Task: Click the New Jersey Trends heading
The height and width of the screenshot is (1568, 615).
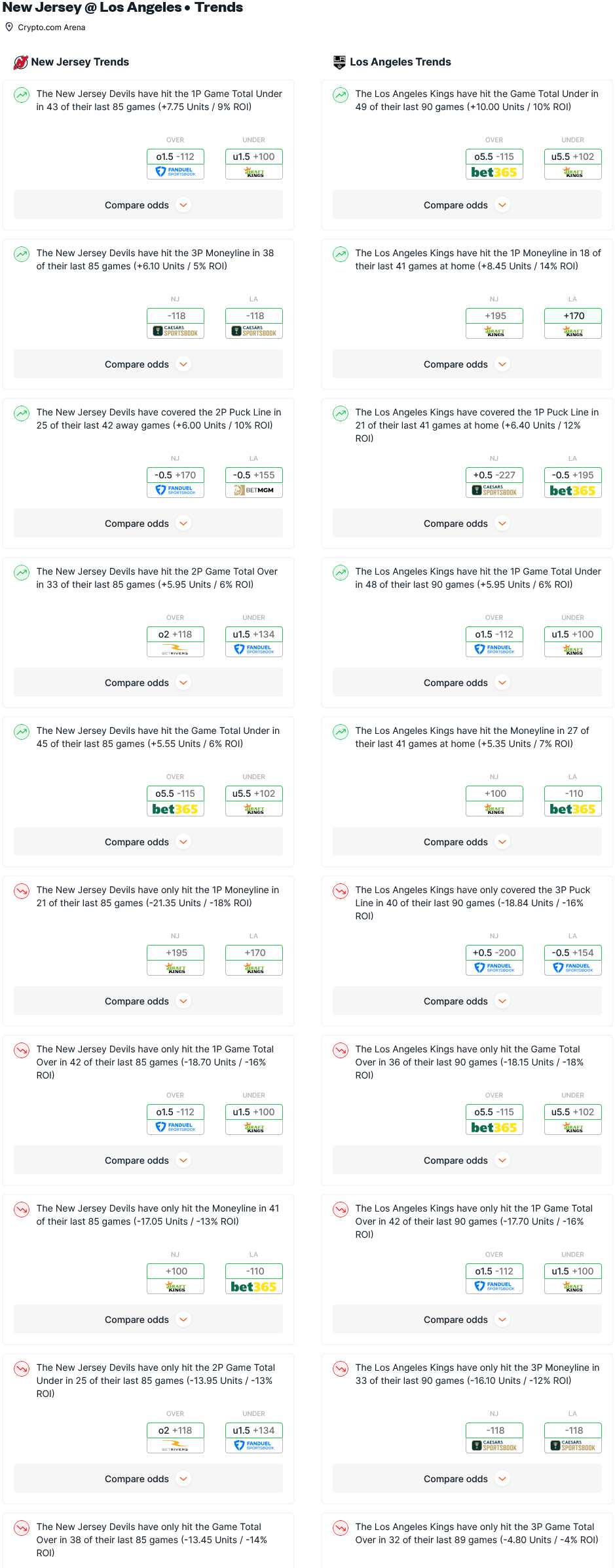Action: tap(80, 62)
